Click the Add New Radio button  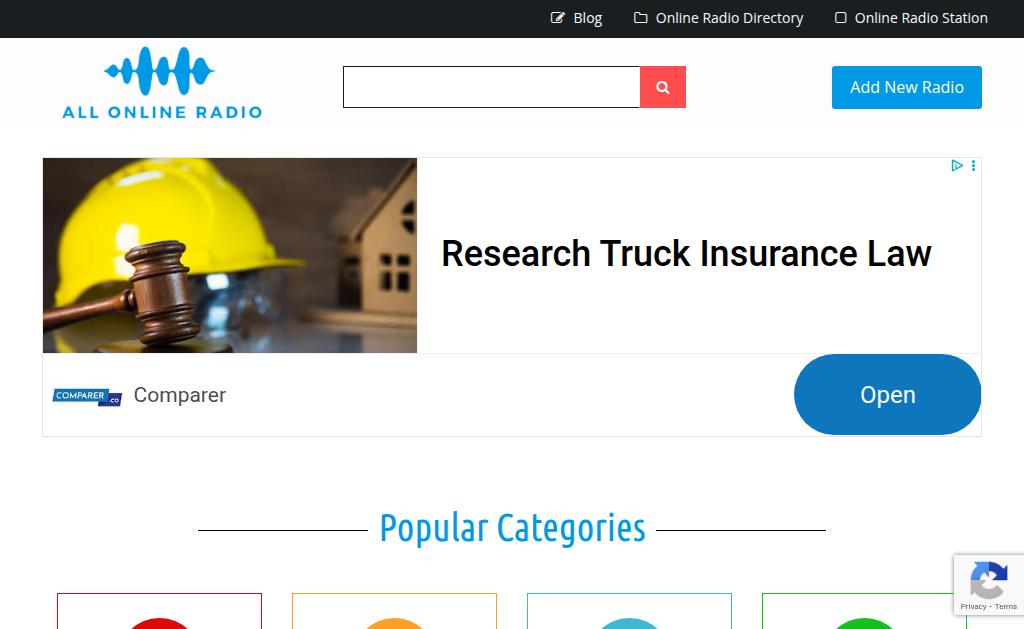906,88
